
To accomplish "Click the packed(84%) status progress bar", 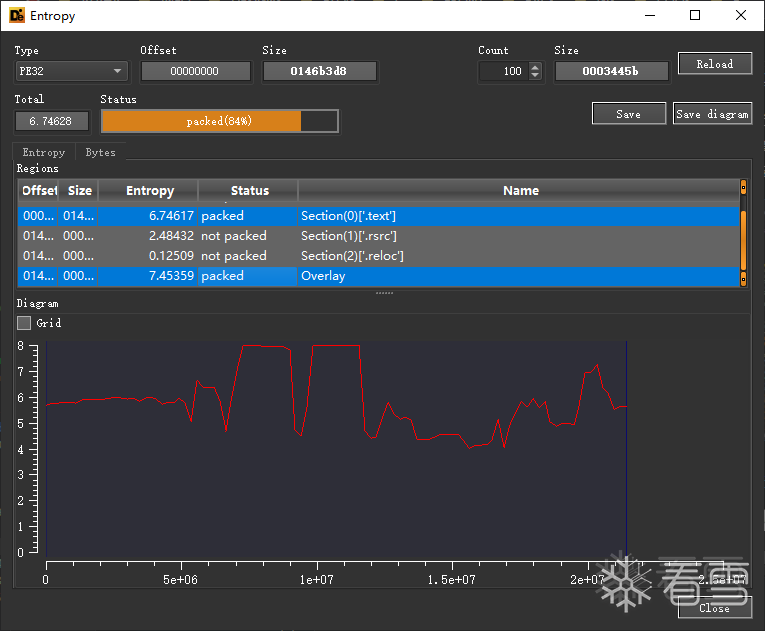I will (x=220, y=121).
